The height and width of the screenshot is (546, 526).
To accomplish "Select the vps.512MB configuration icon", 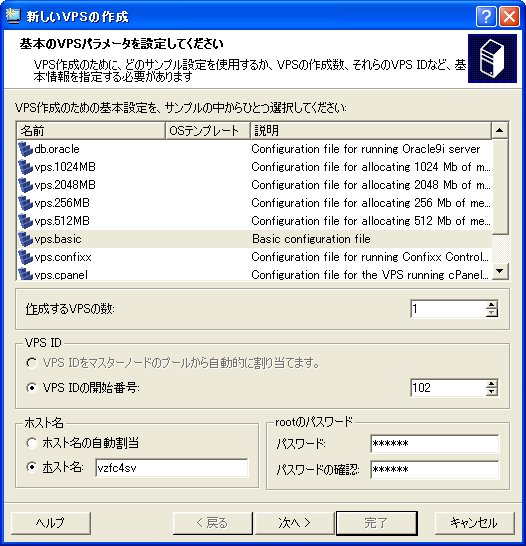I will 25,221.
